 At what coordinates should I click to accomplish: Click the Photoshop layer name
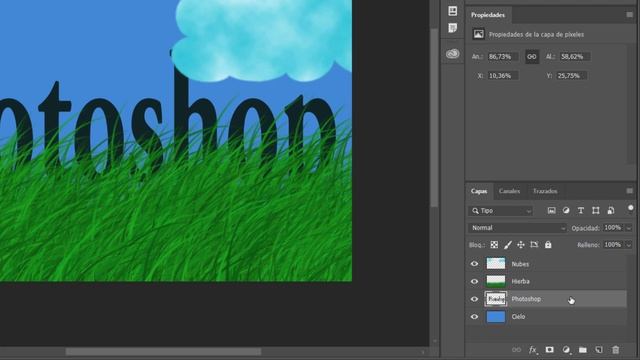point(526,299)
